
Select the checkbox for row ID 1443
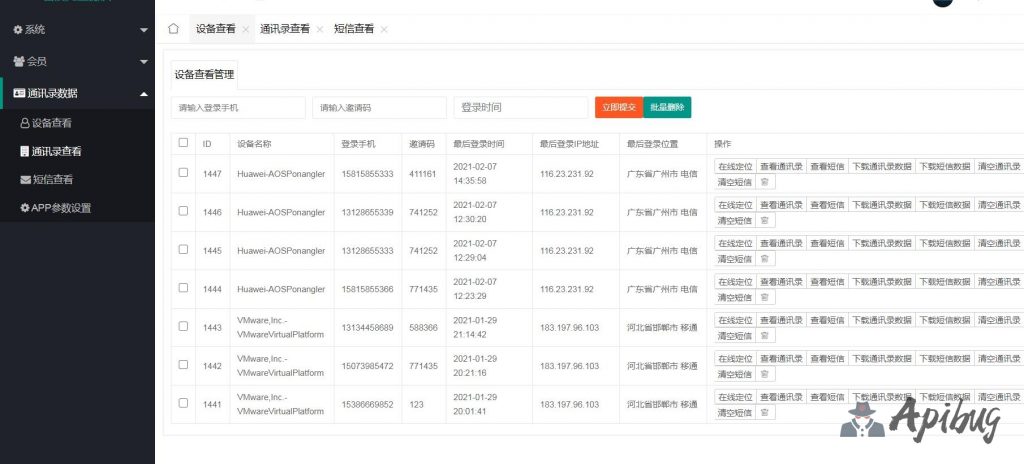pyautogui.click(x=183, y=326)
